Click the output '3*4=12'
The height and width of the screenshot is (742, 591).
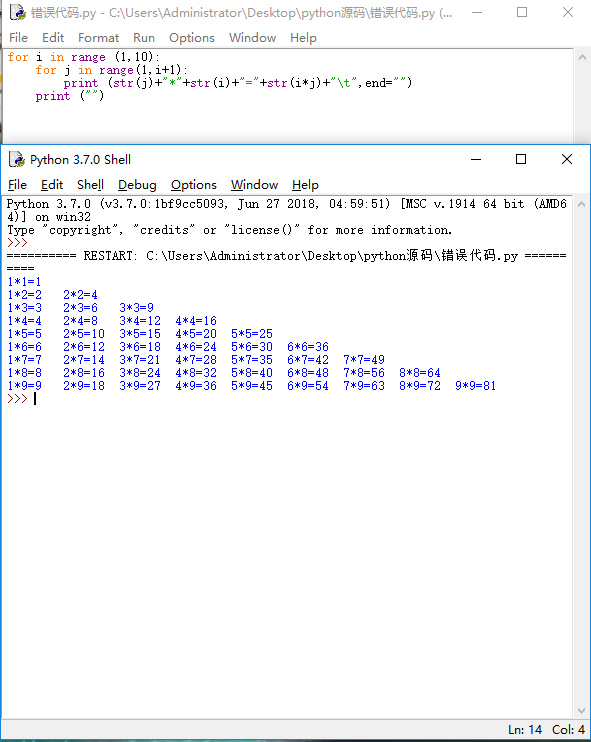tap(140, 321)
